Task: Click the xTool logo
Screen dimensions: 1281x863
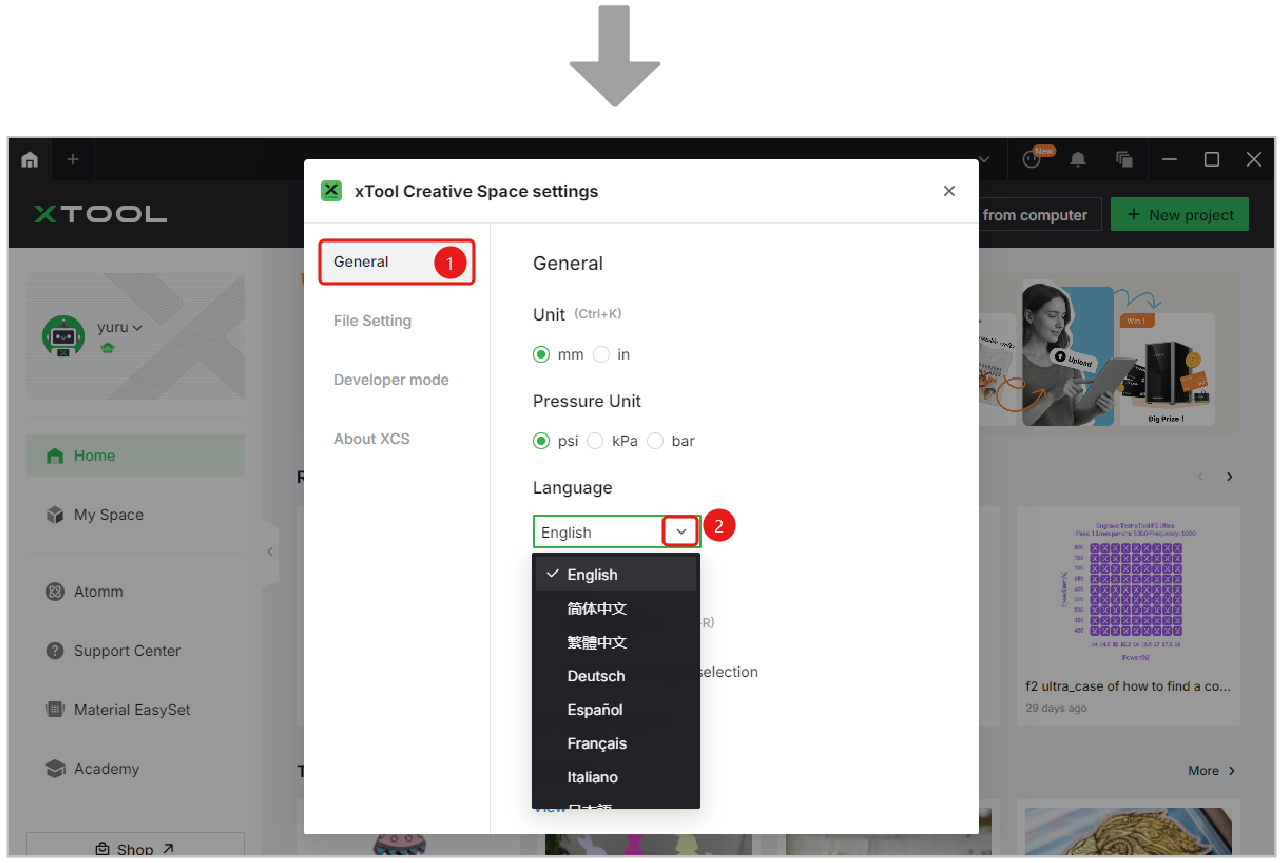Action: 100,214
